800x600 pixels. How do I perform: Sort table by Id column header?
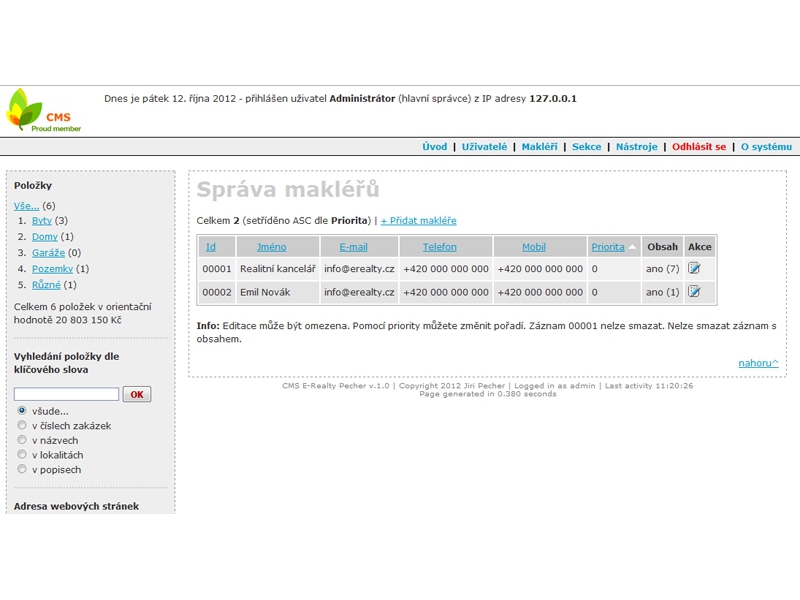click(210, 247)
